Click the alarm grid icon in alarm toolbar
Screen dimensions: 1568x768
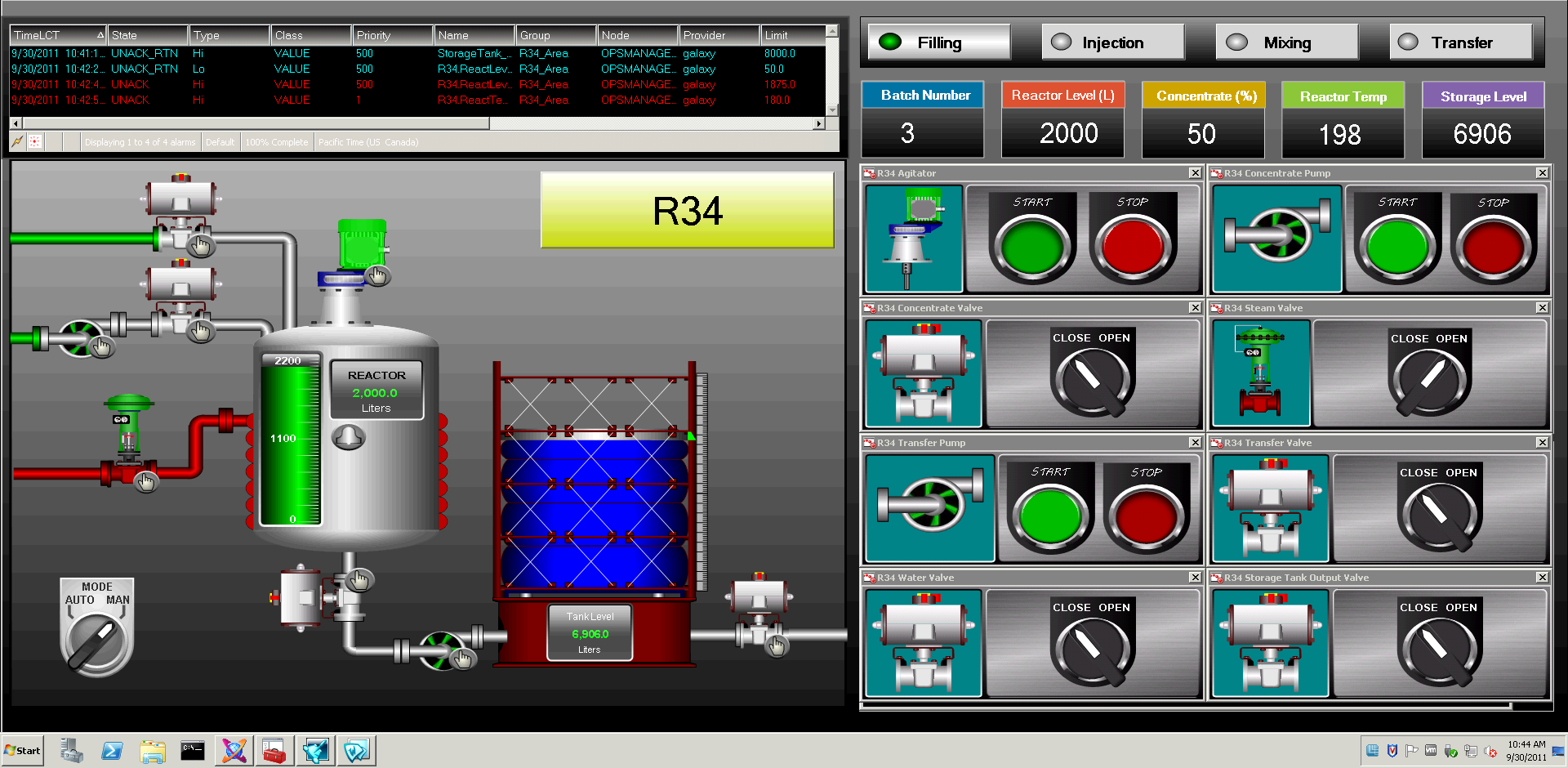[35, 141]
